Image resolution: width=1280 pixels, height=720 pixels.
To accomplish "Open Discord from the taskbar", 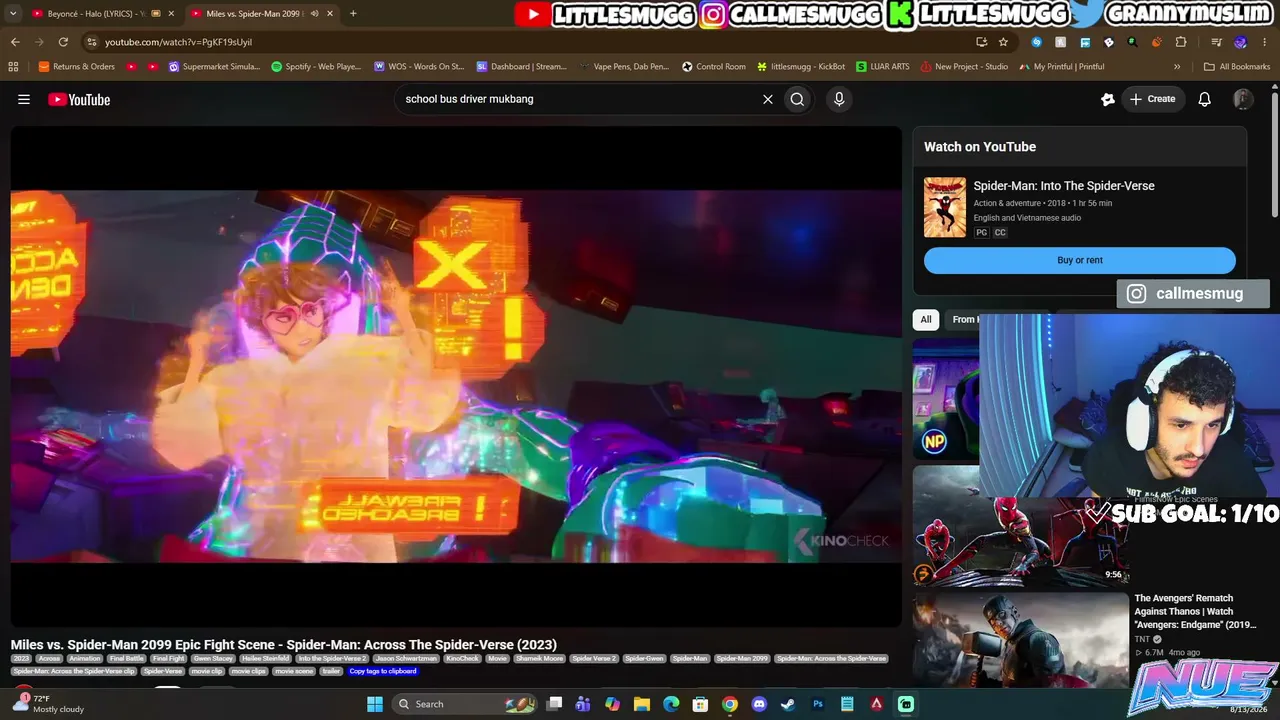I will point(759,704).
